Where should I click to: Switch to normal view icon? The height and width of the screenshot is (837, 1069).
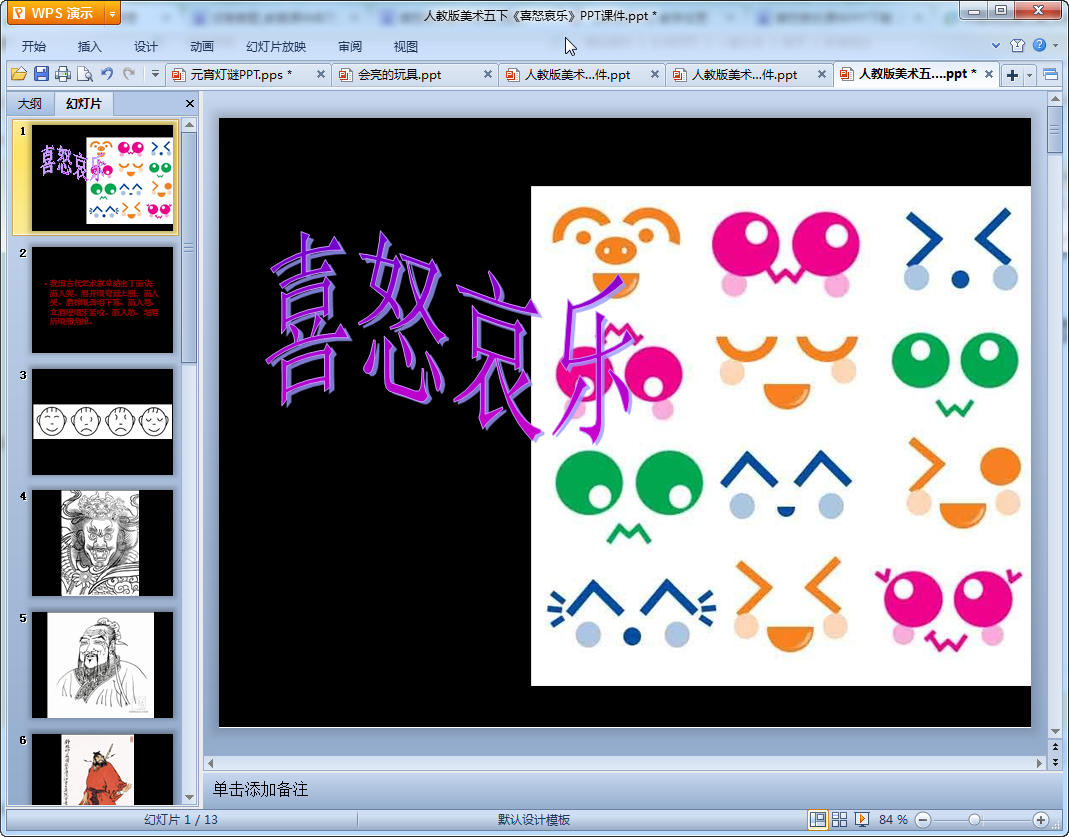point(817,819)
